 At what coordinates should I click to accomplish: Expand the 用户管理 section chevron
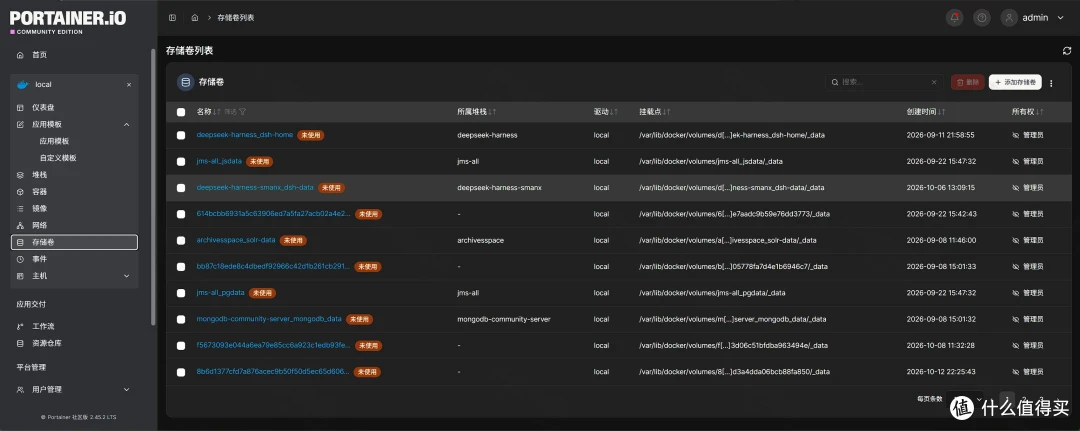(x=126, y=390)
